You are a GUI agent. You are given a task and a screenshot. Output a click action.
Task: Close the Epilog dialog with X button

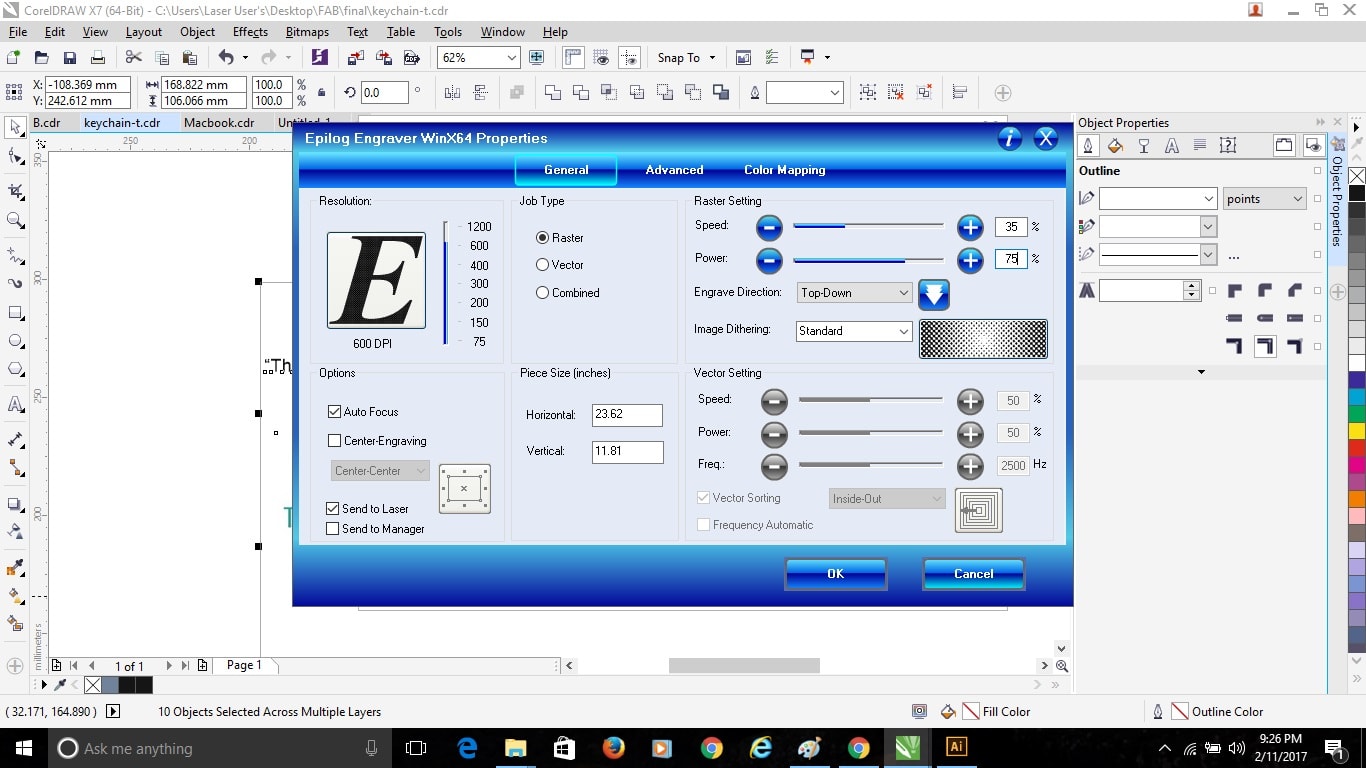pyautogui.click(x=1046, y=139)
